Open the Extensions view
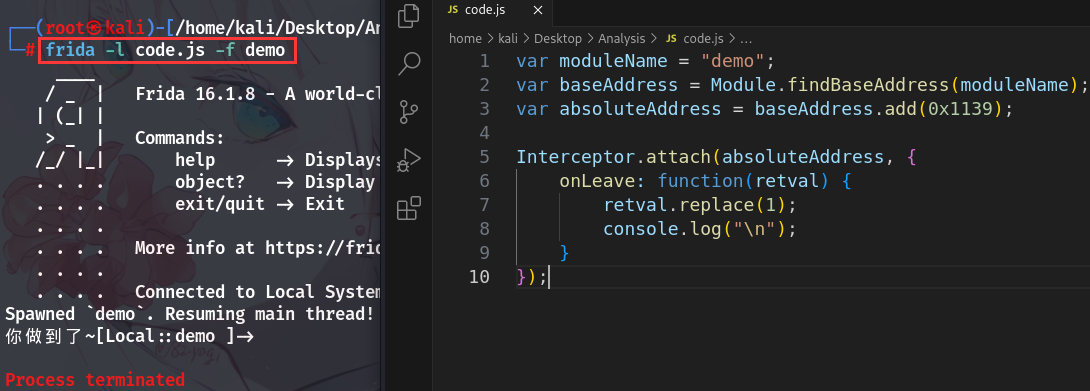The image size is (1090, 391). [409, 207]
